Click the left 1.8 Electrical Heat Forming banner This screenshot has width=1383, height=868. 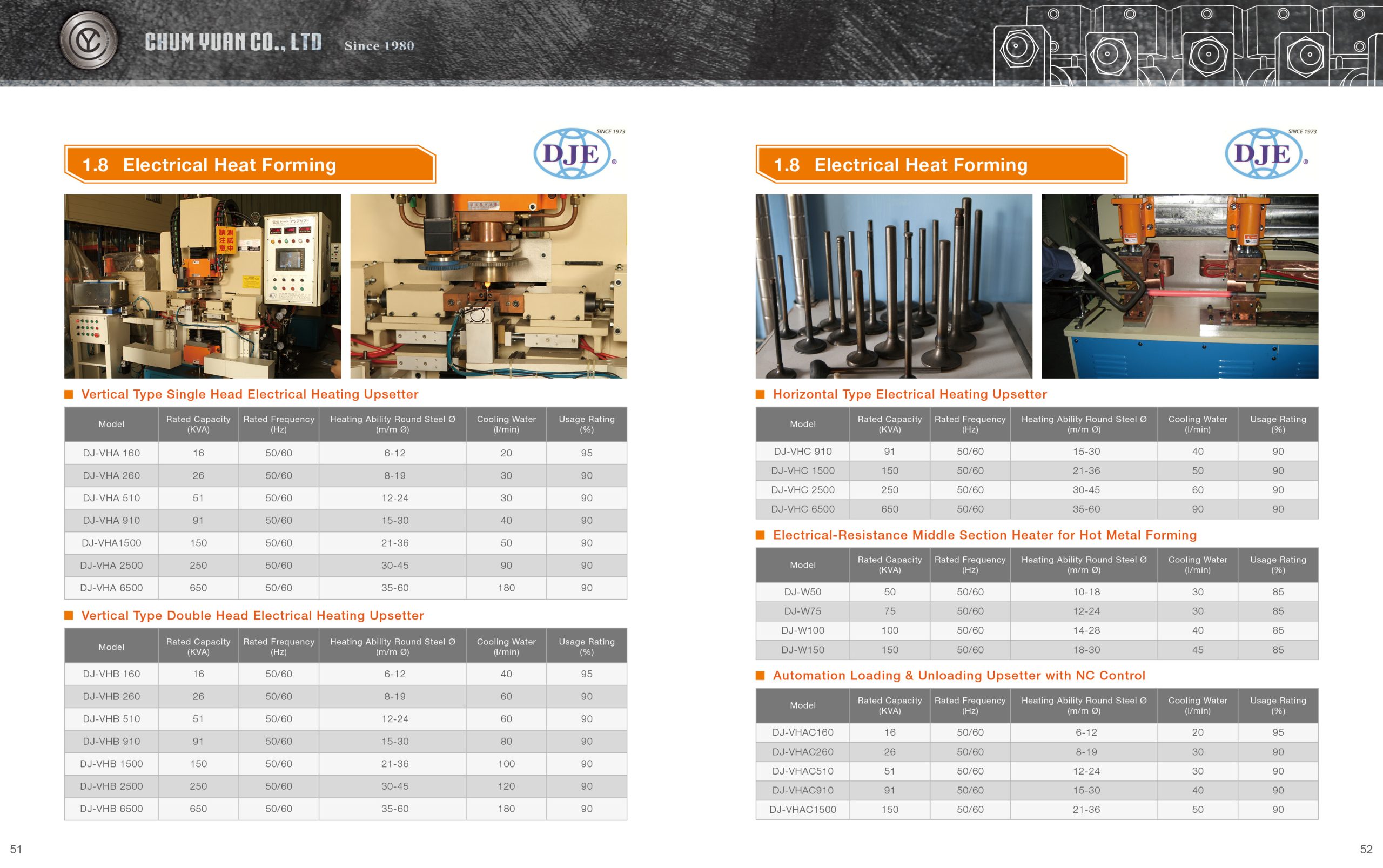250,165
